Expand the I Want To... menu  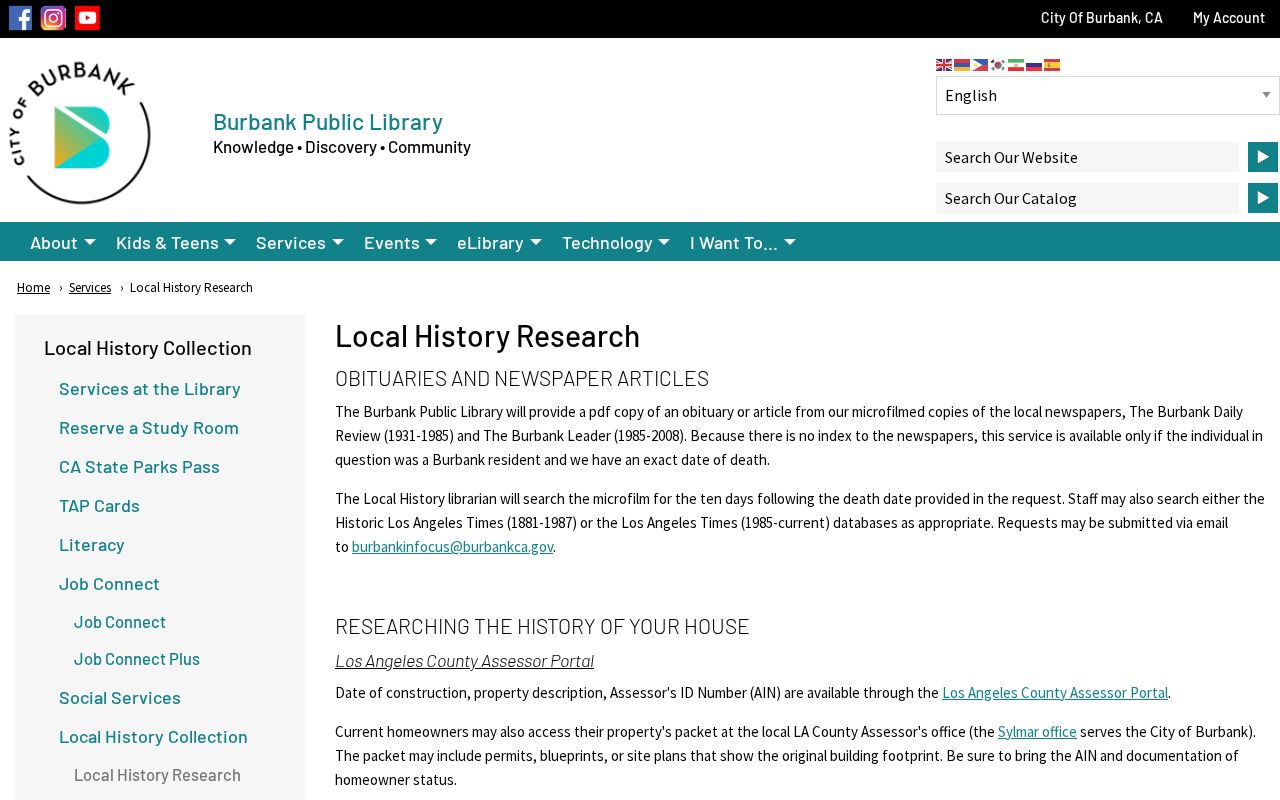pyautogui.click(x=743, y=242)
